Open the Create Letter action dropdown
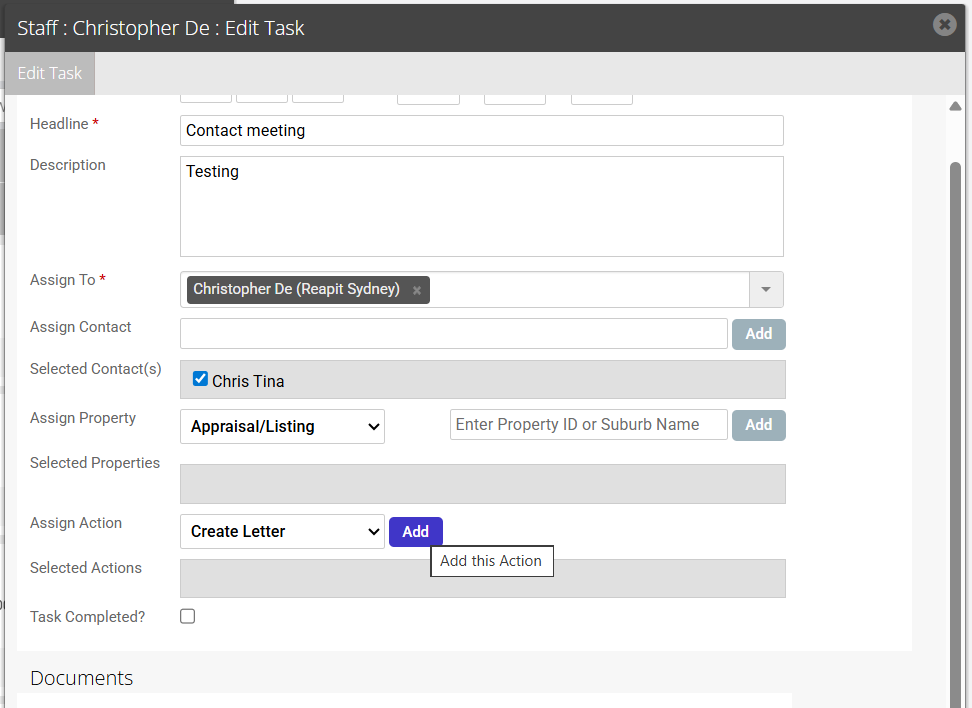The height and width of the screenshot is (708, 972). [x=282, y=531]
